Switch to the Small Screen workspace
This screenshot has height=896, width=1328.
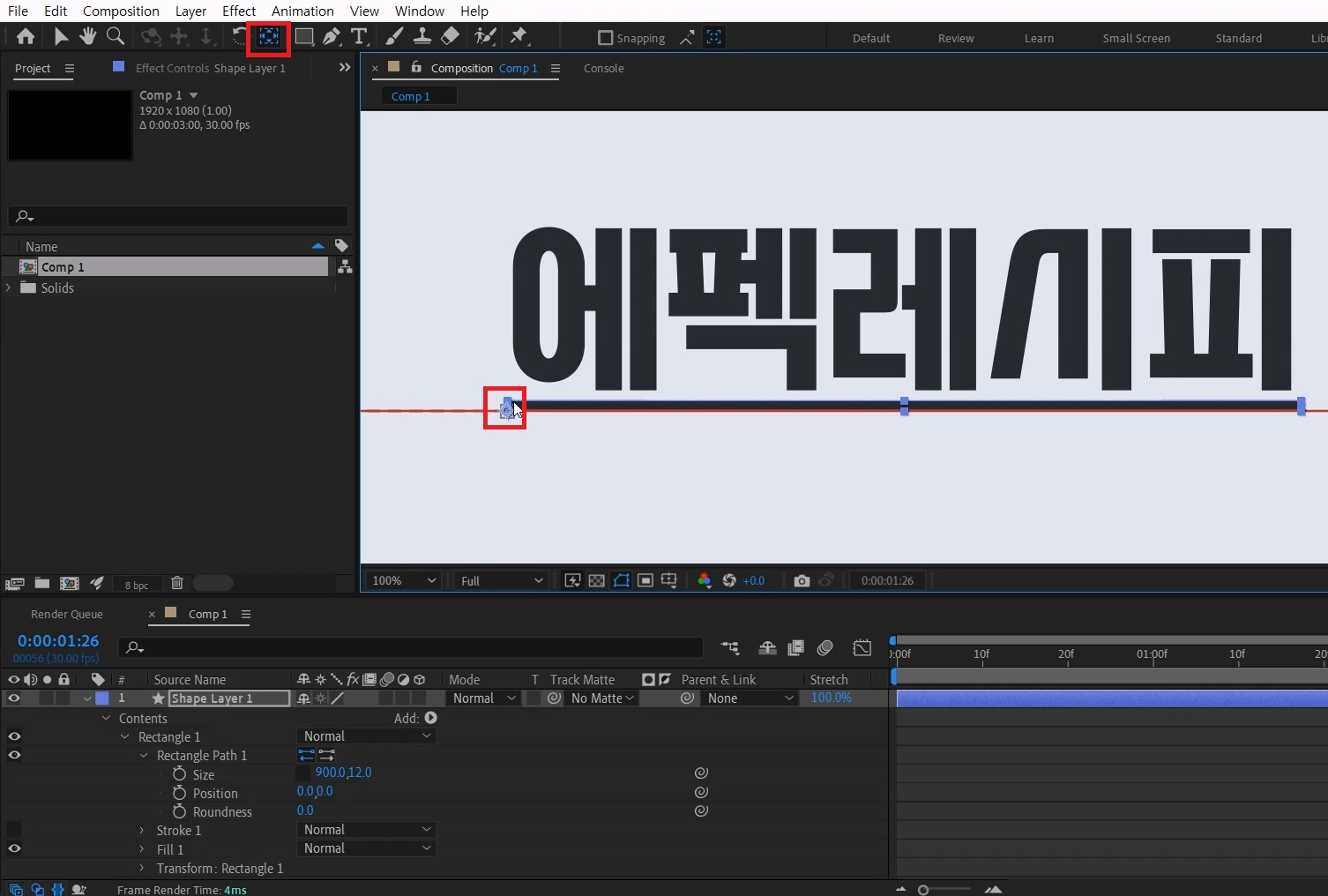1137,38
